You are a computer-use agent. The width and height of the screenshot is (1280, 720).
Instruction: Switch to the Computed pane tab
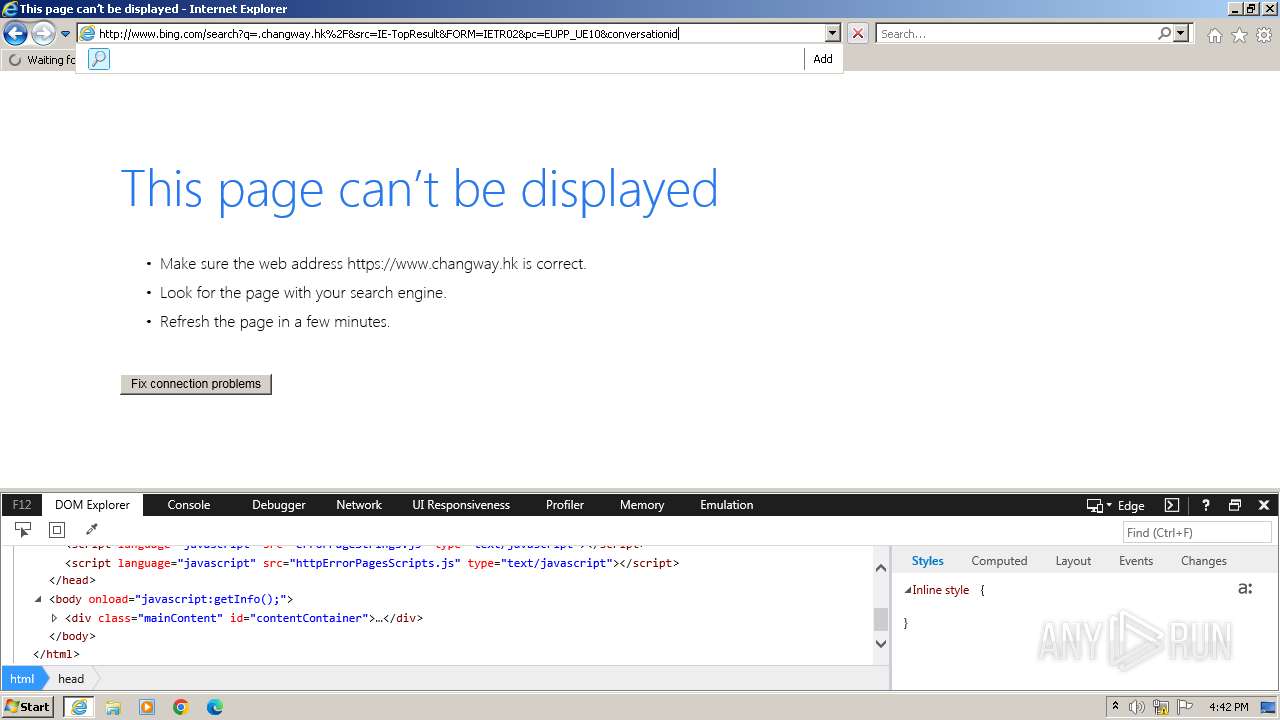pyautogui.click(x=999, y=561)
